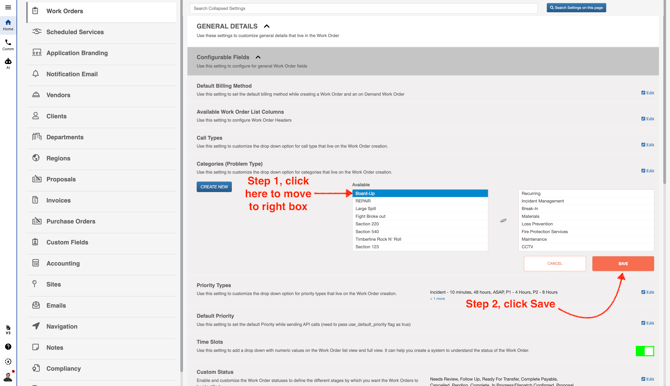Click the Notes sticky note icon
This screenshot has width=670, height=386.
click(x=35, y=347)
